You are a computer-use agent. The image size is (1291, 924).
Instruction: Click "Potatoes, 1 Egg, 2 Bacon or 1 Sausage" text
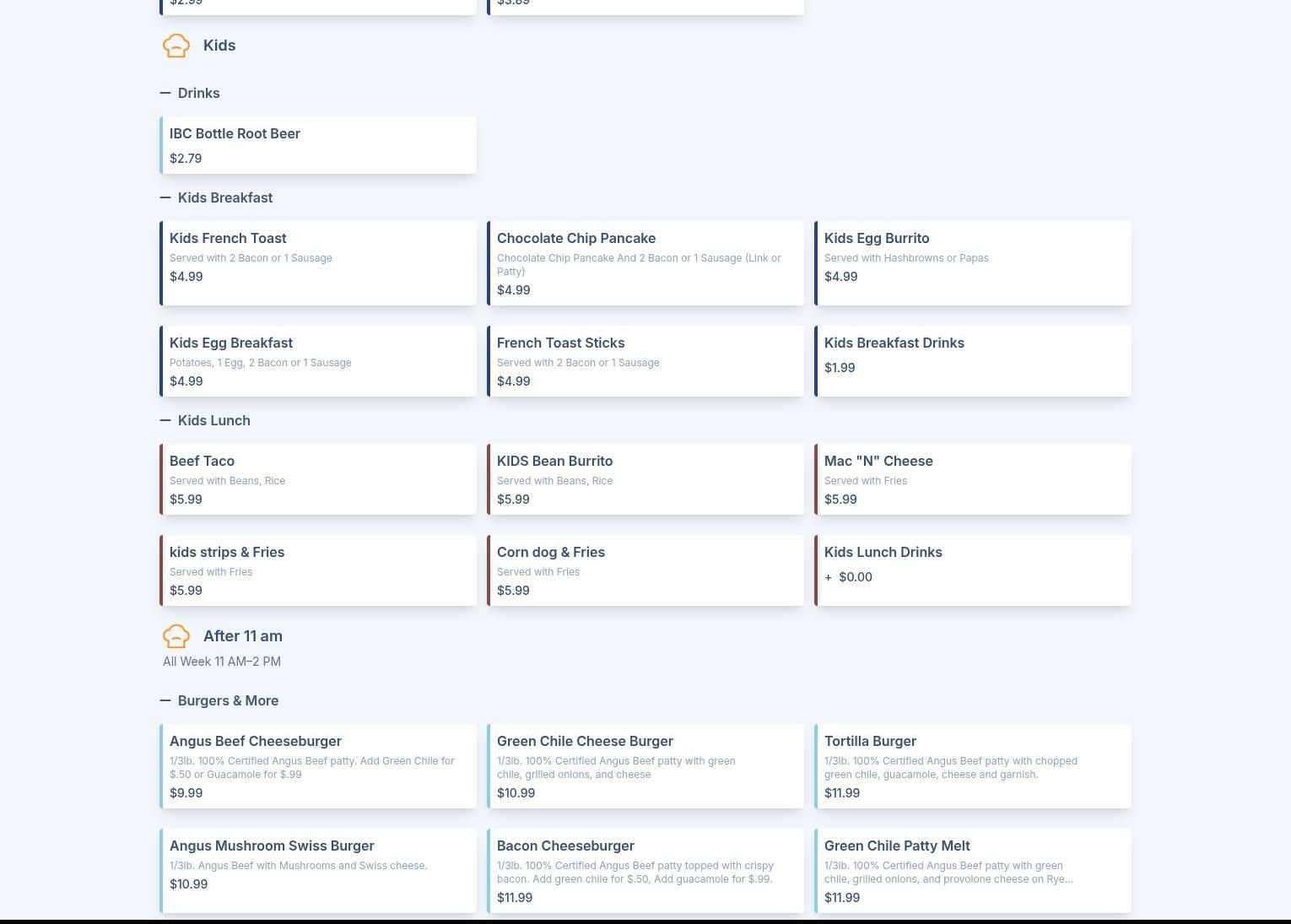point(260,363)
